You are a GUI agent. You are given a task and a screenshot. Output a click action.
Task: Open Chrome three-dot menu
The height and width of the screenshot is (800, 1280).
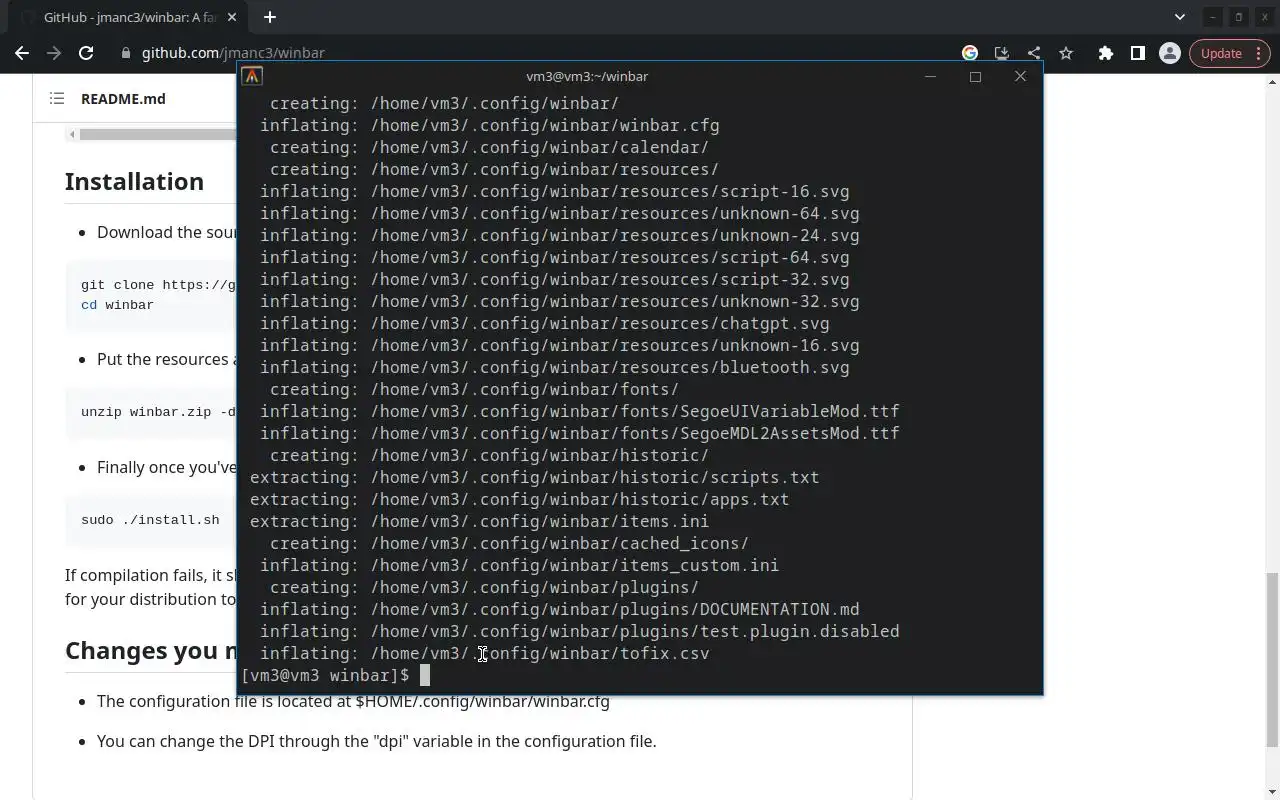click(x=1259, y=53)
